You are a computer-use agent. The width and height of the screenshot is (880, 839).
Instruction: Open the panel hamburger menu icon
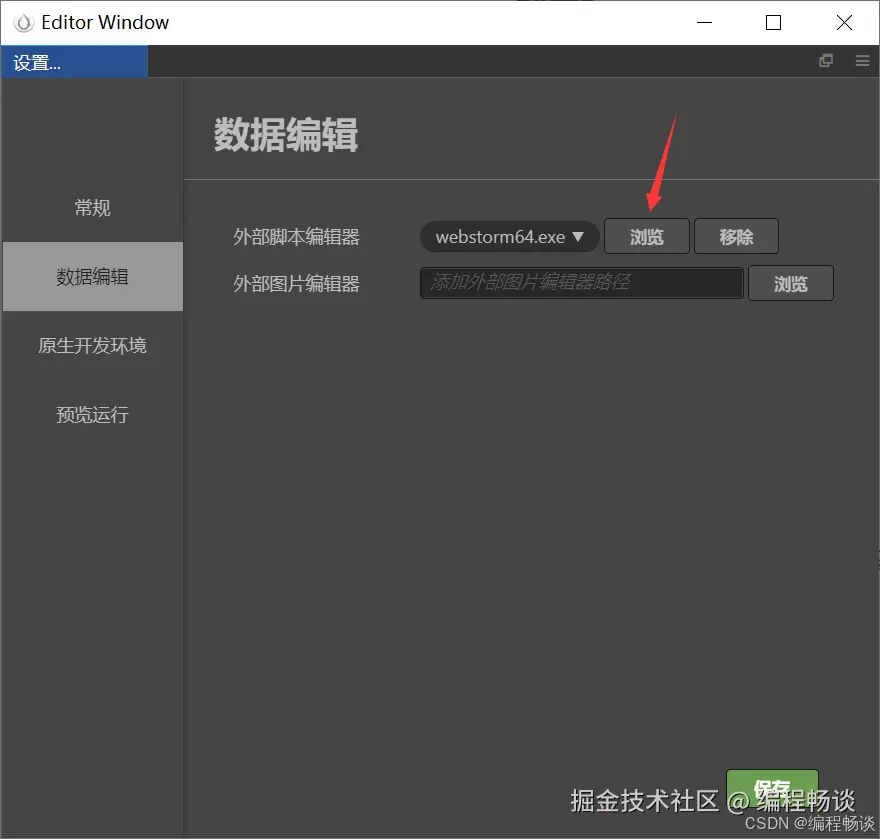pyautogui.click(x=863, y=61)
